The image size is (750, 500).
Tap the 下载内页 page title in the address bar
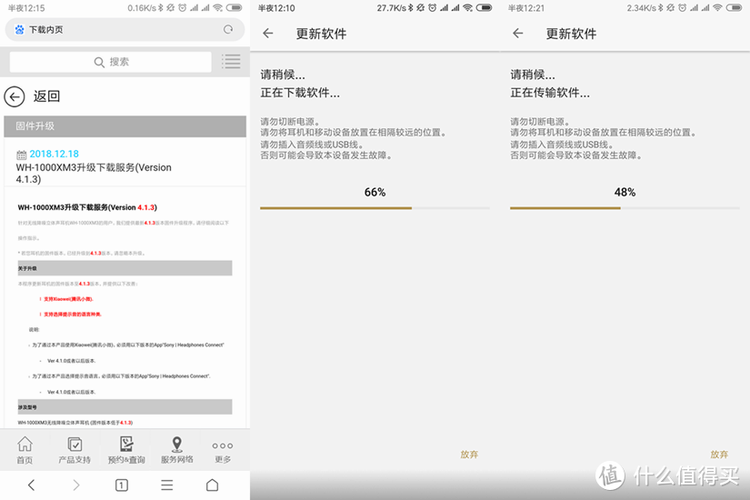tap(46, 30)
